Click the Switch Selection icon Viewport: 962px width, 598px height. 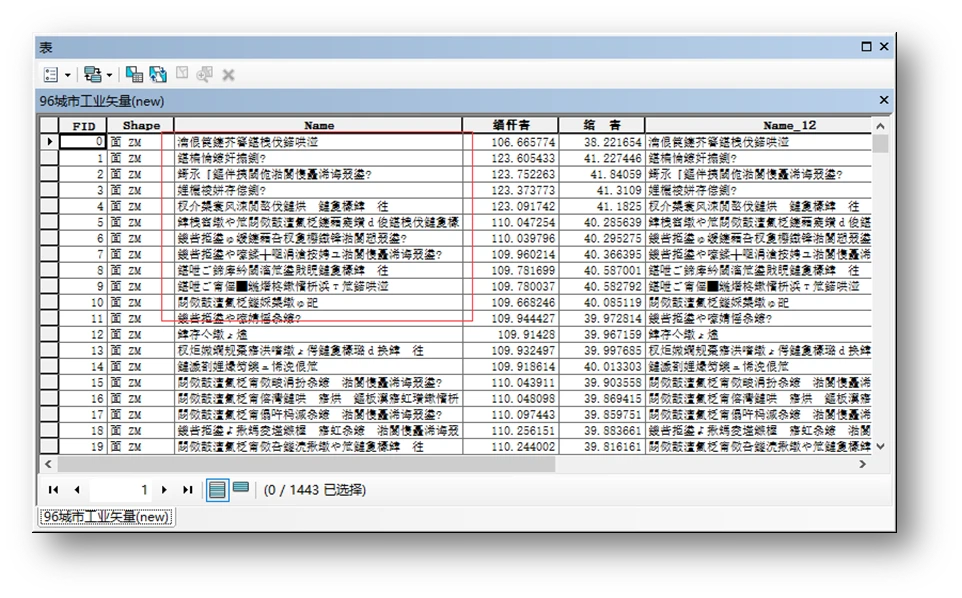[158, 75]
